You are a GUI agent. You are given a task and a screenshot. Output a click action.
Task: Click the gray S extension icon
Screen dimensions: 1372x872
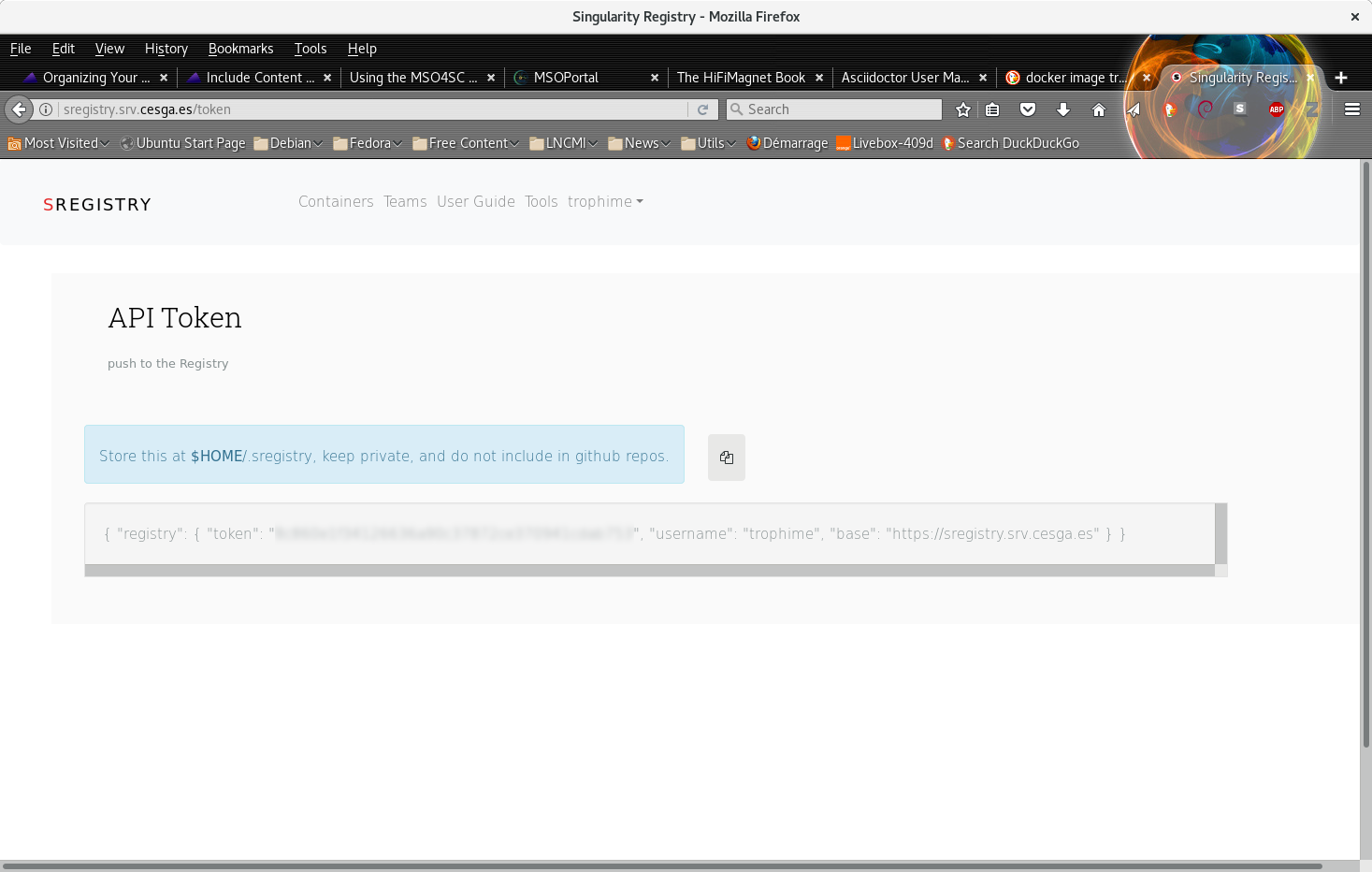click(x=1240, y=109)
